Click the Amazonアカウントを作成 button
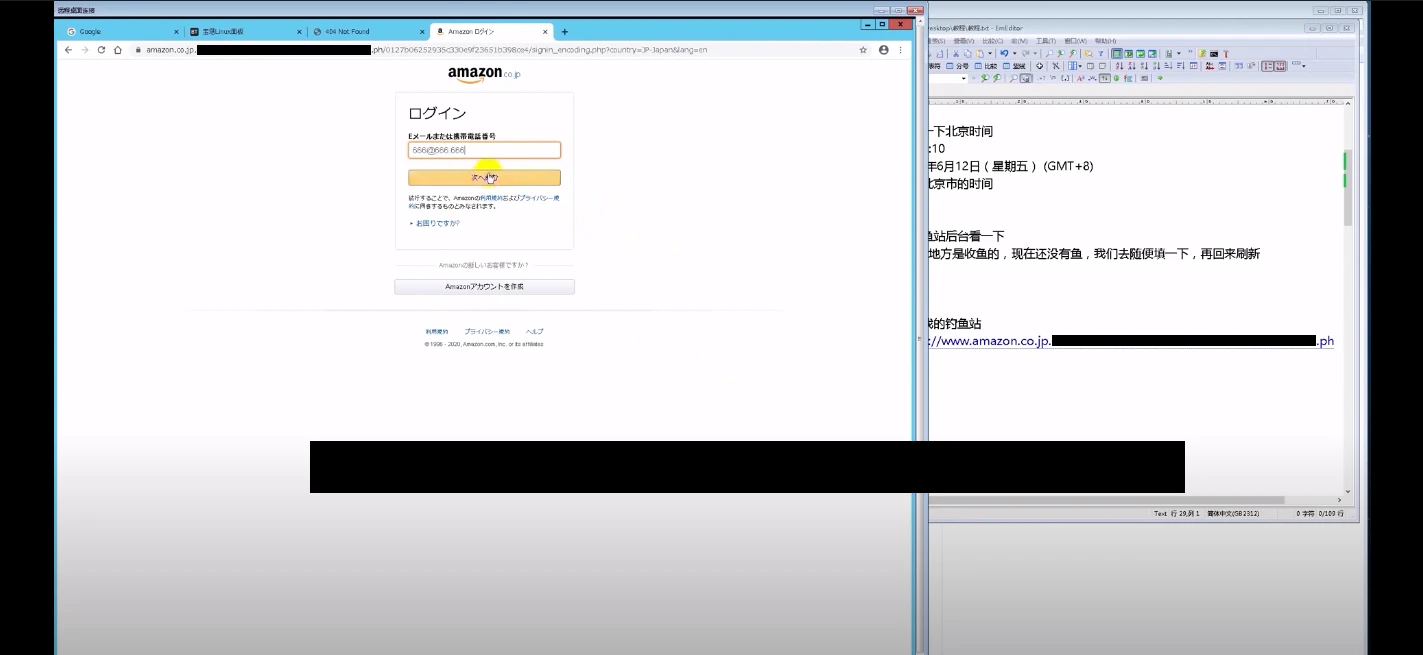 (484, 287)
